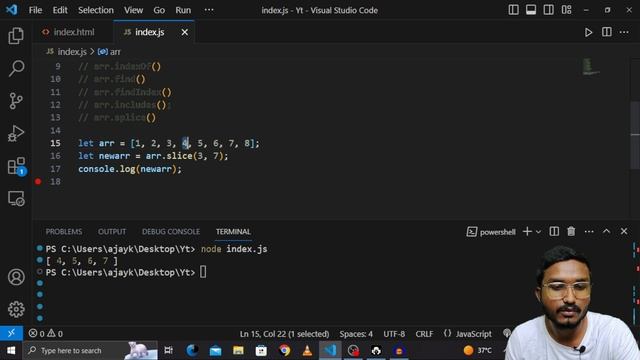Switch to the index.html editor tab
The height and width of the screenshot is (360, 640).
73,32
